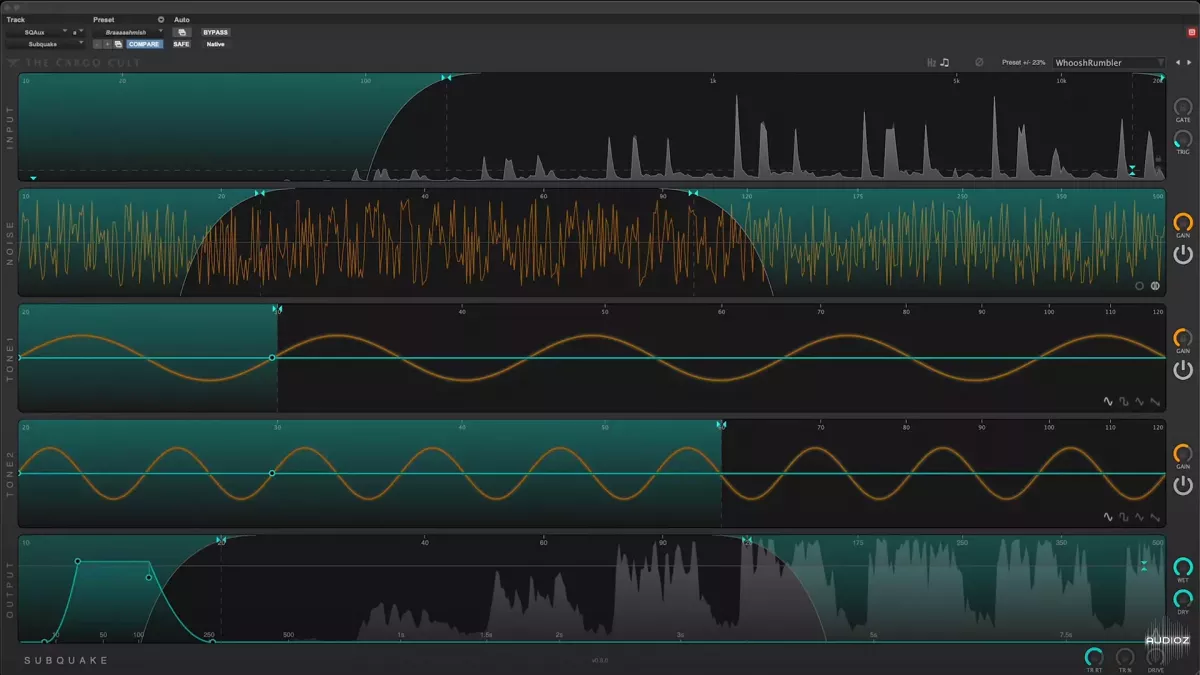Open the insert position 'a' dropdown
The height and width of the screenshot is (675, 1200).
click(x=77, y=32)
